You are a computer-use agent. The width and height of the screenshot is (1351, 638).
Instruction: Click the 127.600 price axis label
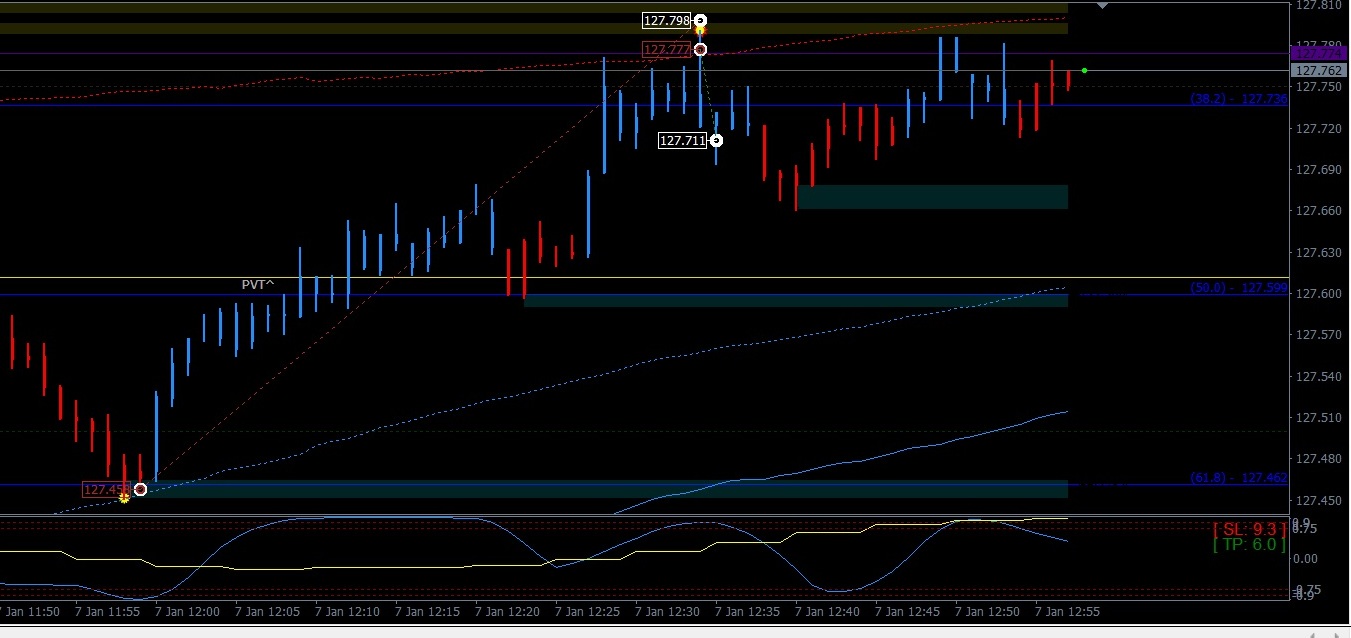click(1318, 294)
